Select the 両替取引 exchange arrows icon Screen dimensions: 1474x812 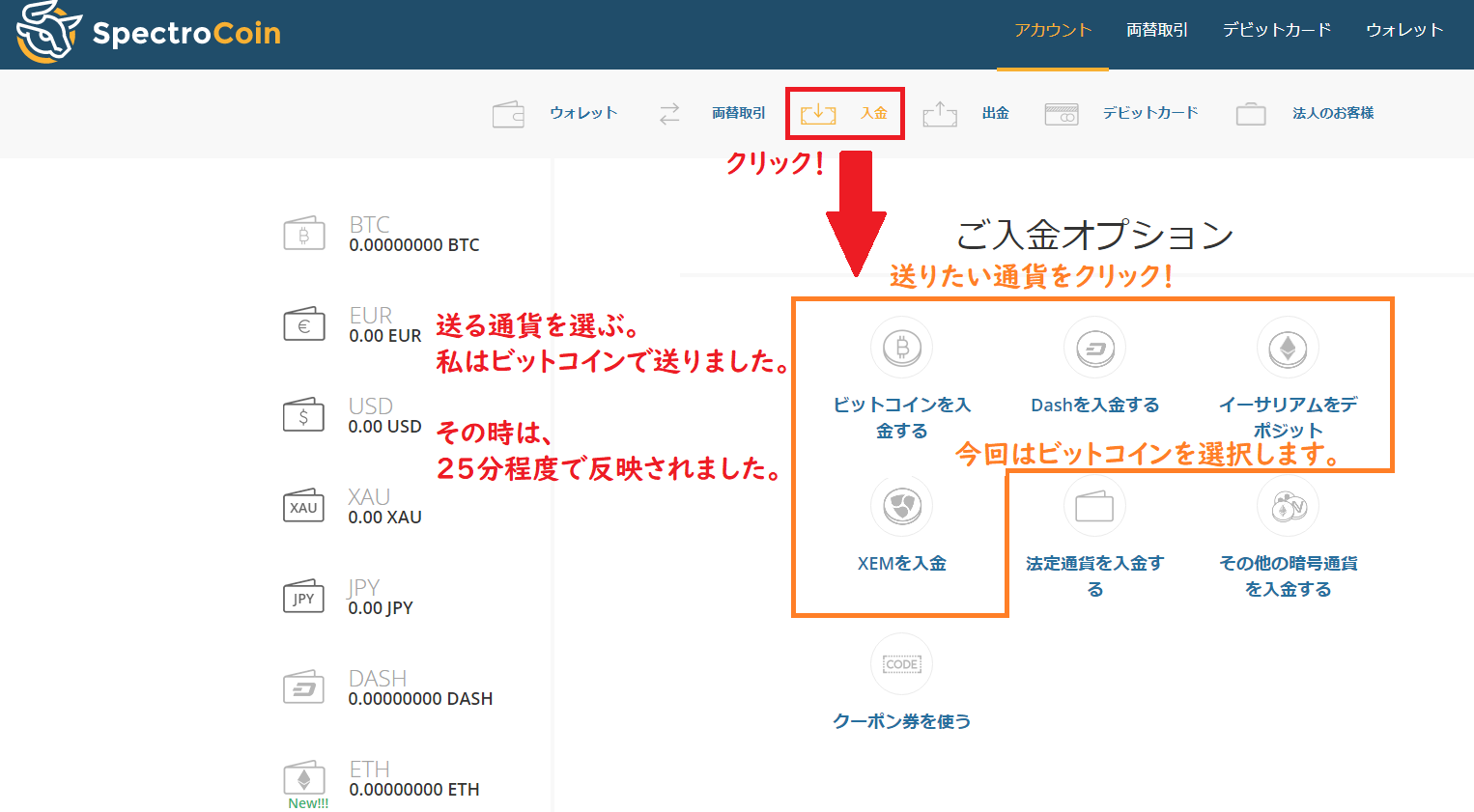coord(669,113)
